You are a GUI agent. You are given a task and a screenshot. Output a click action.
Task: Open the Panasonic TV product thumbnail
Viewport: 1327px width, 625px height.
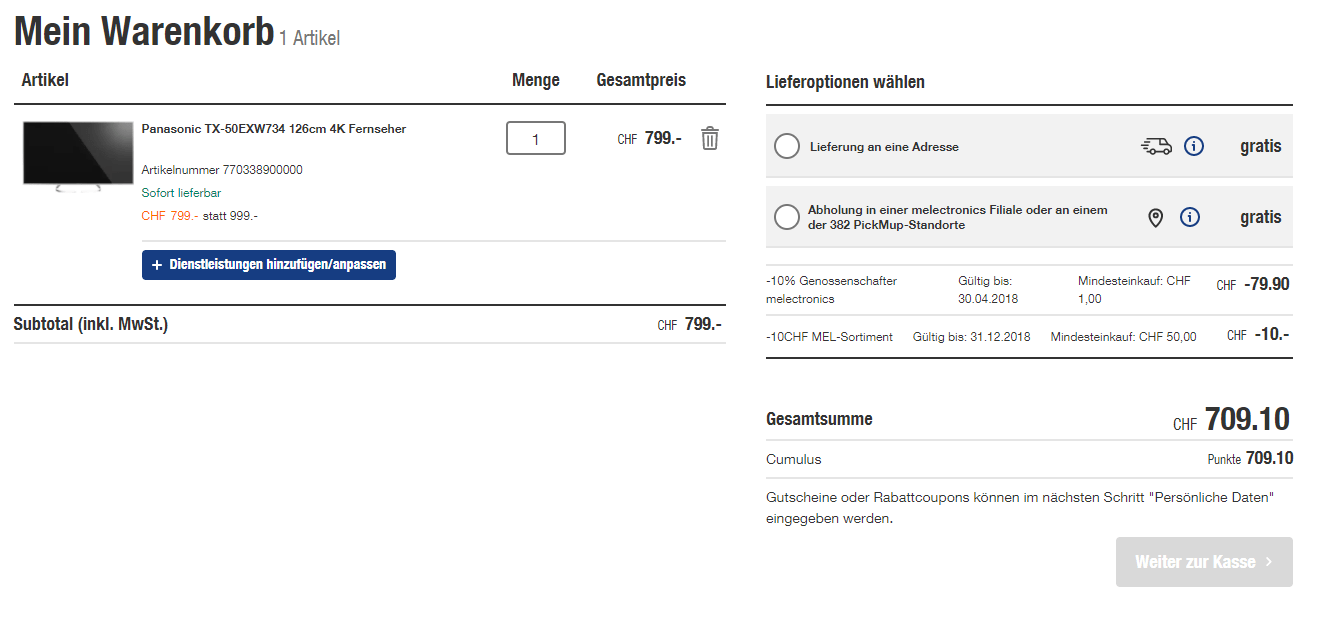77,156
